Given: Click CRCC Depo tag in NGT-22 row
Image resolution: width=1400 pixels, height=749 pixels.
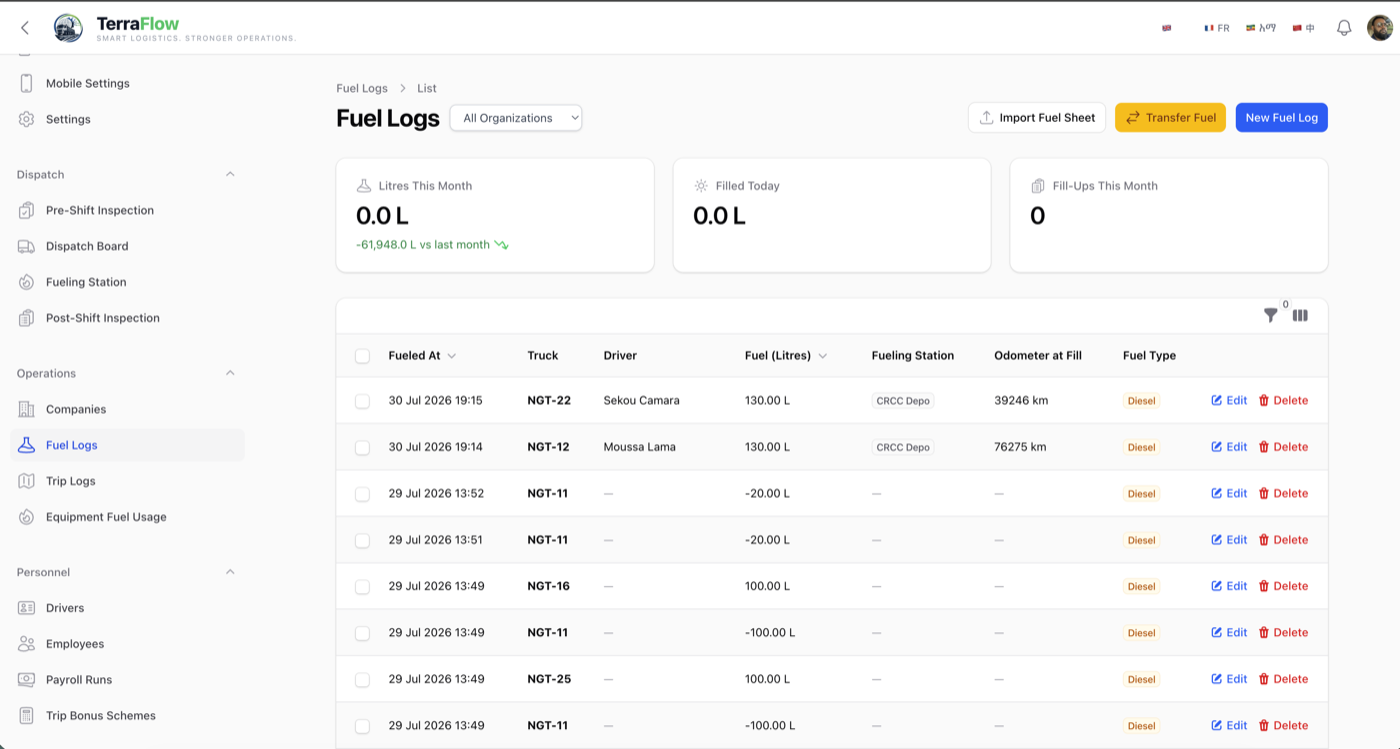Looking at the screenshot, I should 903,401.
